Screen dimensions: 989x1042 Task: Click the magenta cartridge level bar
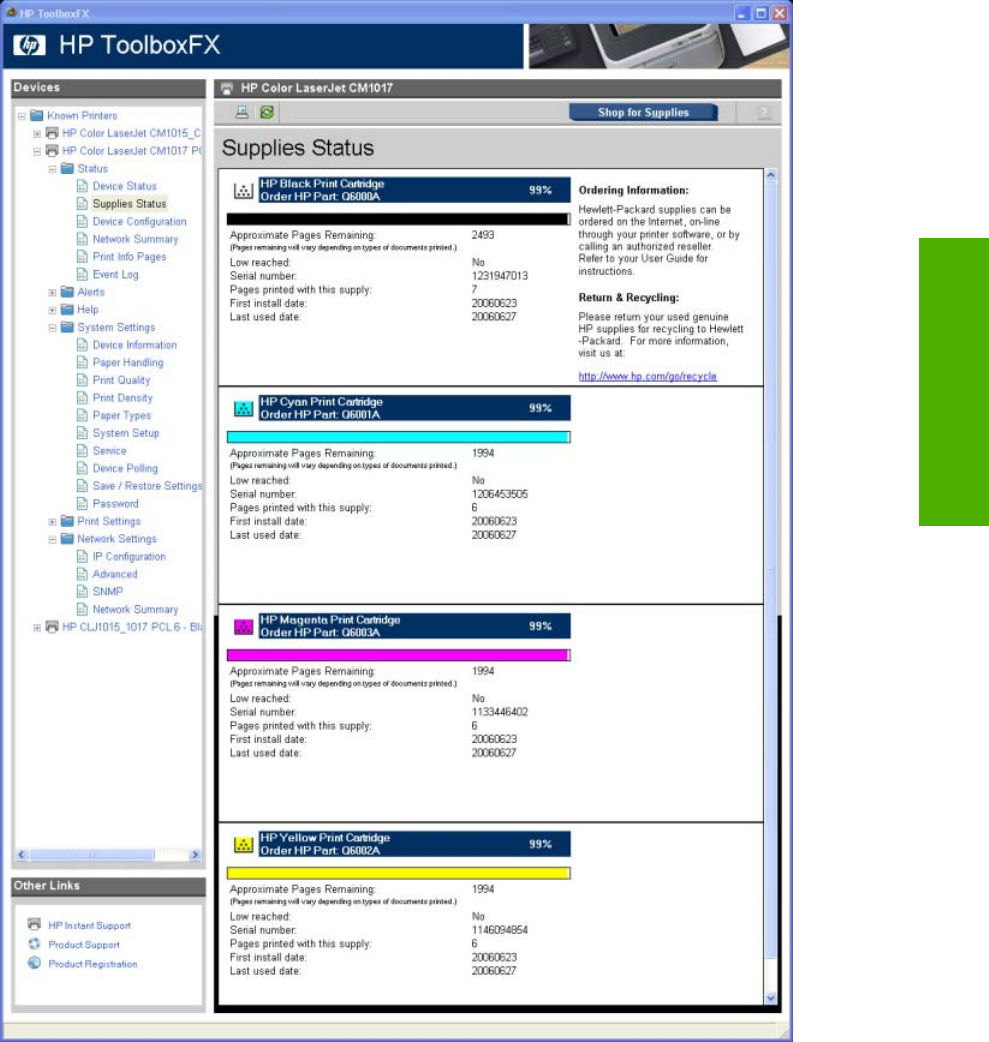click(x=398, y=655)
